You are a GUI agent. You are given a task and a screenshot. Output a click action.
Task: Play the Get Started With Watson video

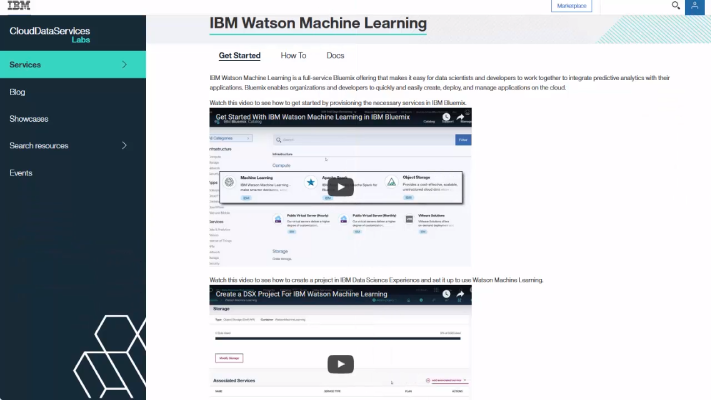tap(341, 187)
